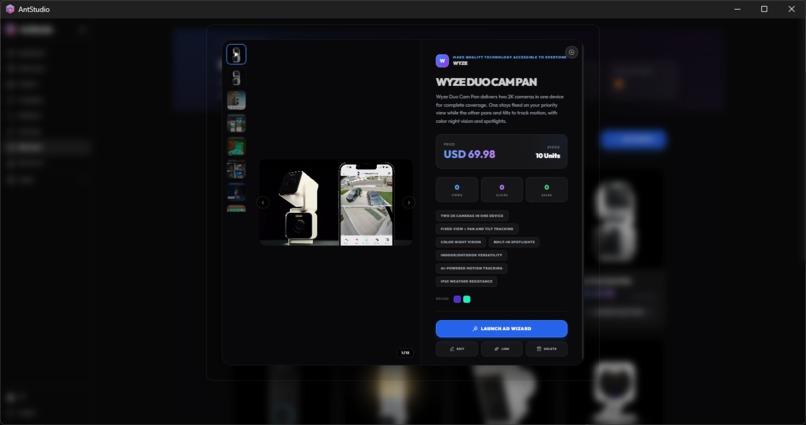Go to the previous product image
Viewport: 806px width, 425px height.
263,202
